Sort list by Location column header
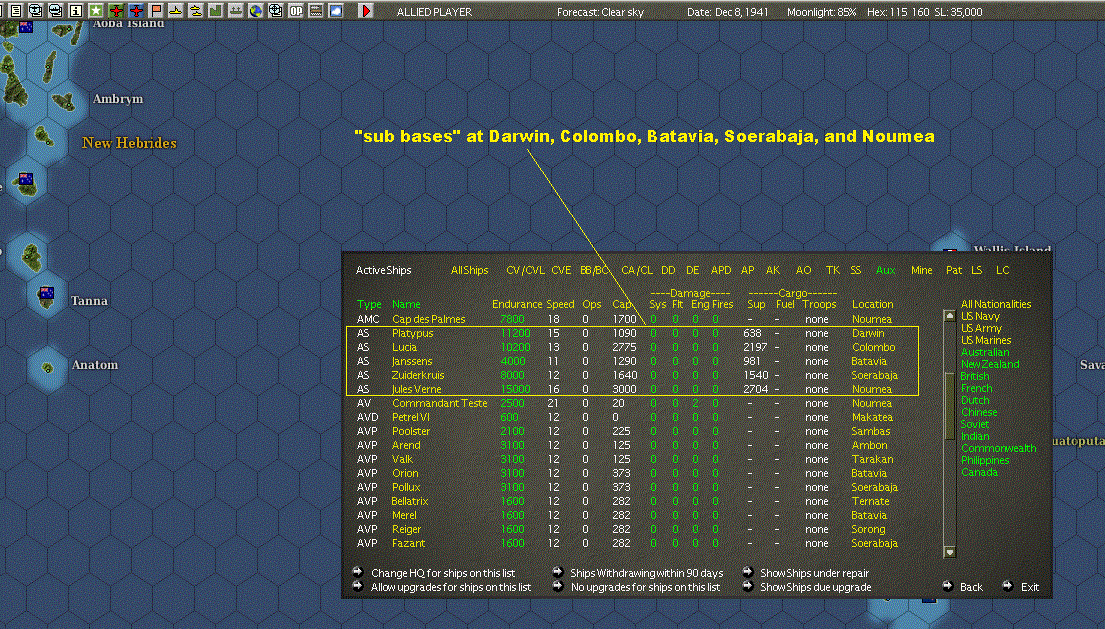 coord(872,304)
